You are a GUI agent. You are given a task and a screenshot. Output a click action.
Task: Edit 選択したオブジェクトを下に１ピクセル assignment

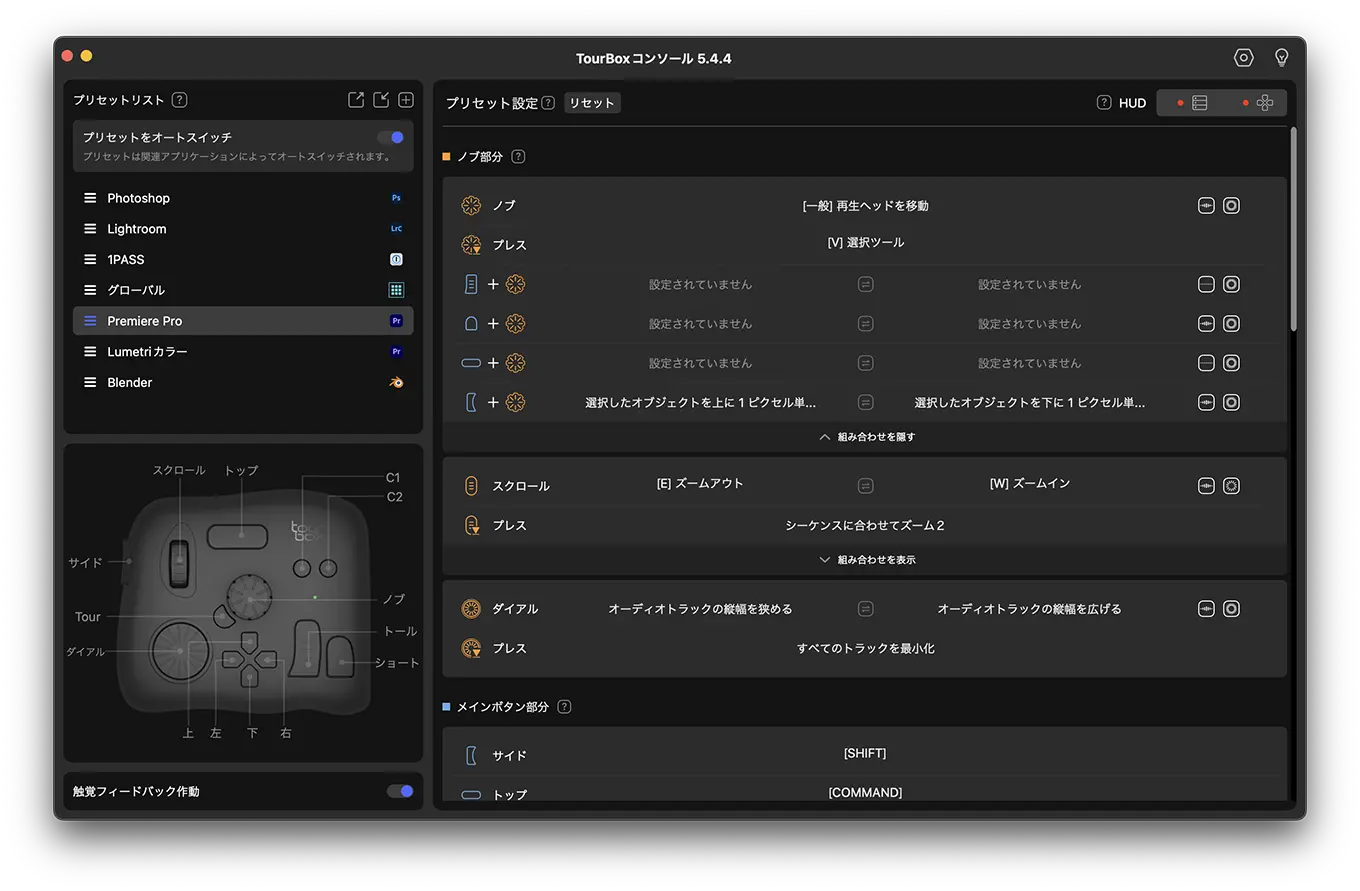[x=1030, y=403]
